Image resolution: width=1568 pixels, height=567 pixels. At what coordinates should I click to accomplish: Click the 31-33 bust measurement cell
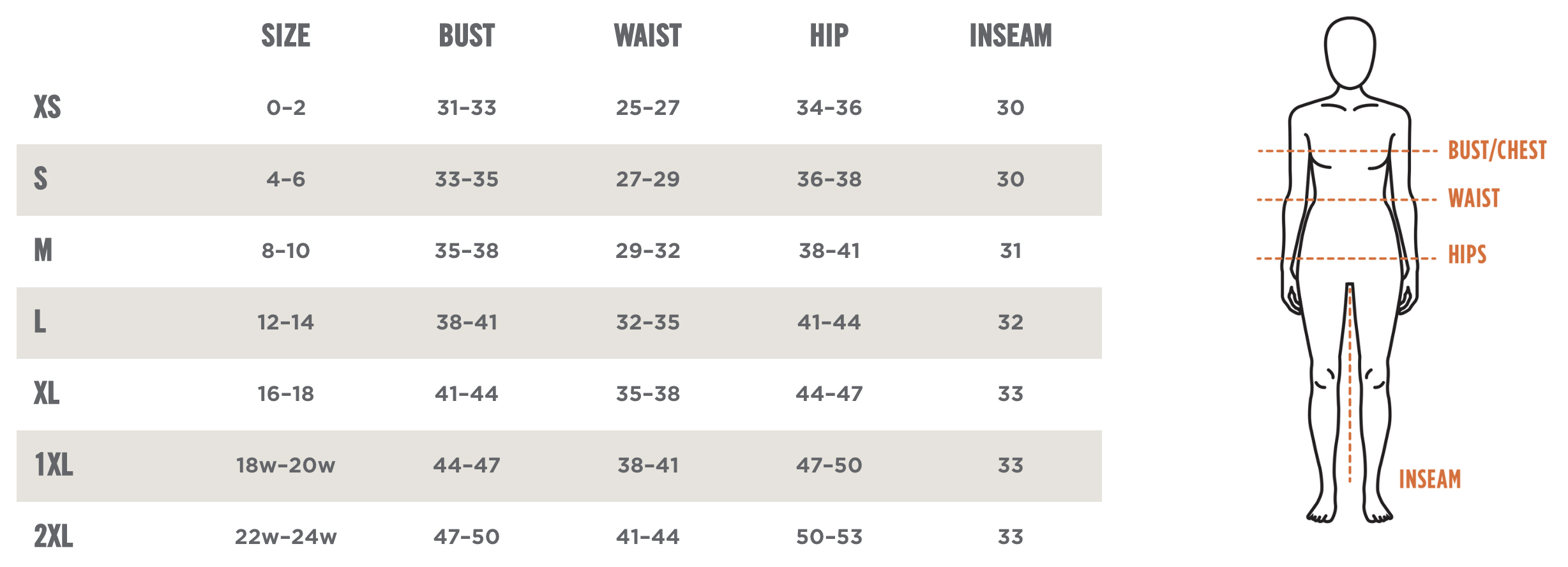click(x=467, y=108)
